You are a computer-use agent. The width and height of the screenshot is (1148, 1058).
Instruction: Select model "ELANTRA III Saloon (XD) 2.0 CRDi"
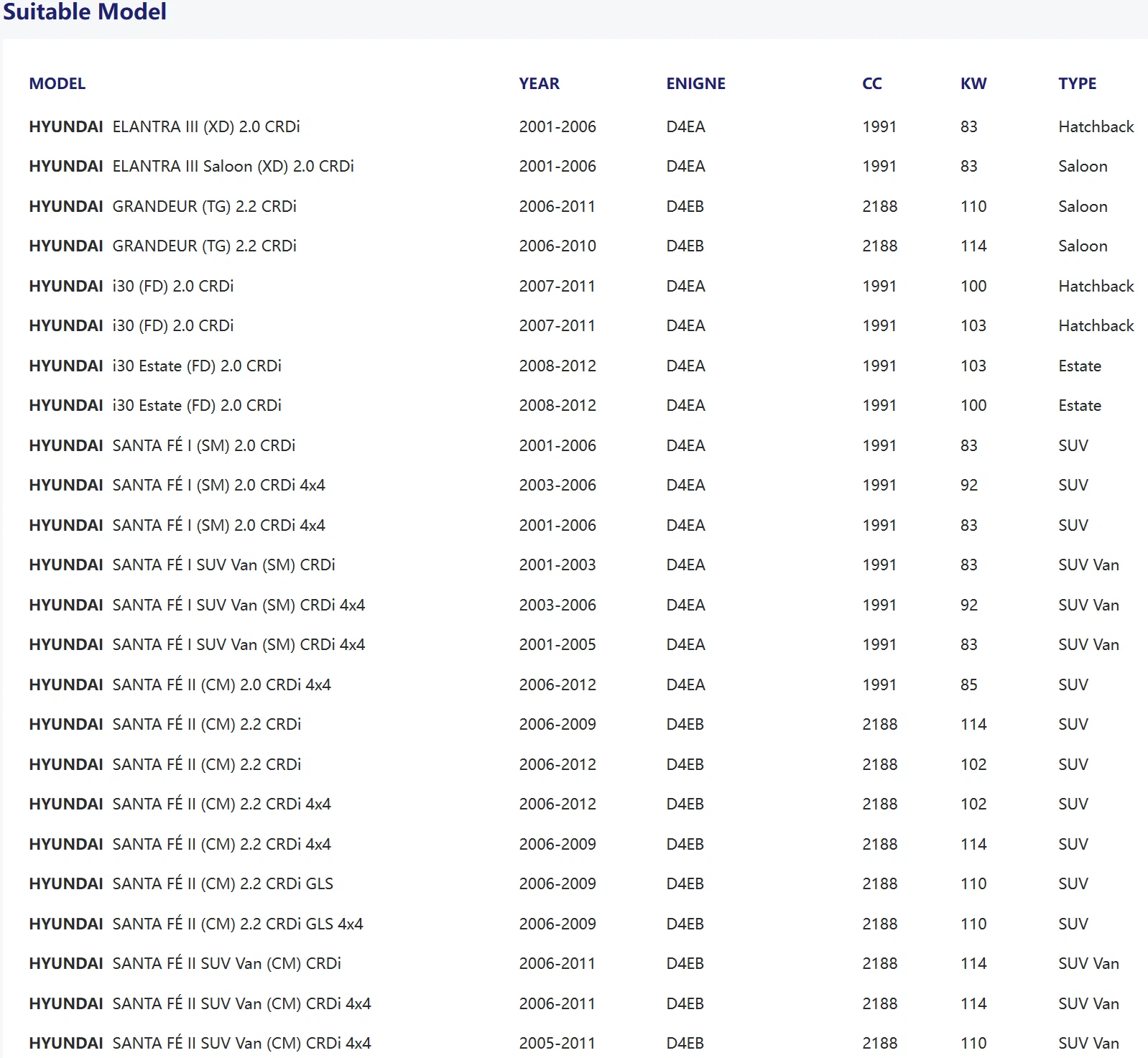(233, 167)
